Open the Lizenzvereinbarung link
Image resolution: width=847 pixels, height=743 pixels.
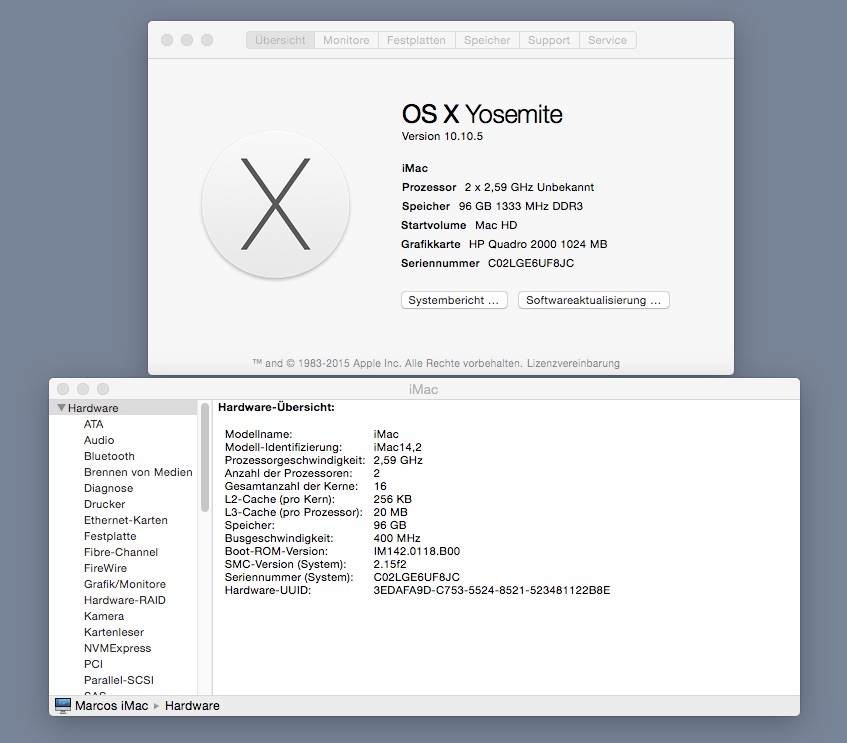[x=573, y=363]
